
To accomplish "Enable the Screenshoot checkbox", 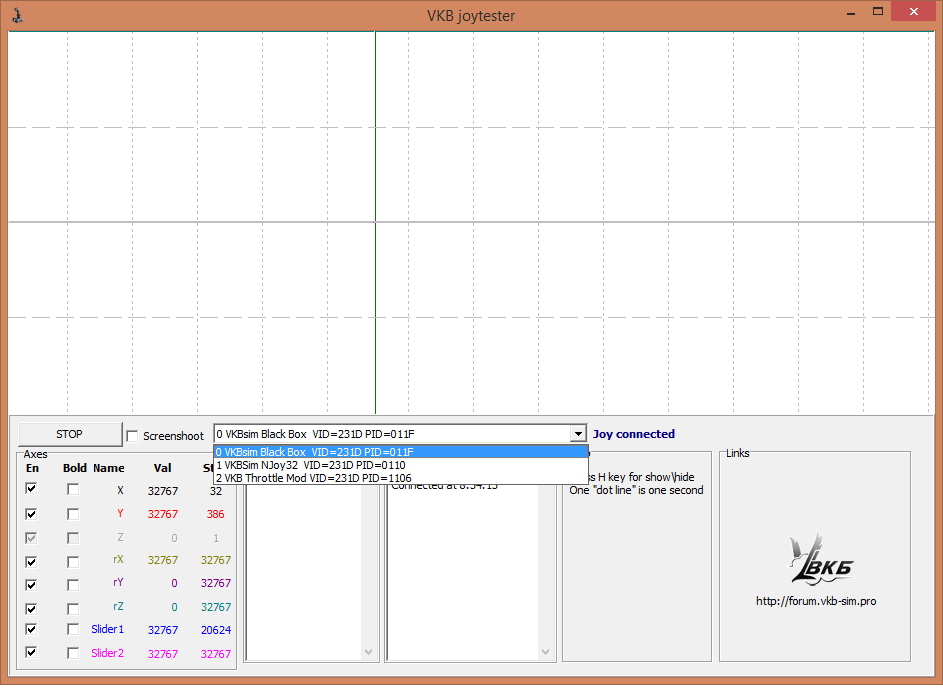I will point(133,436).
